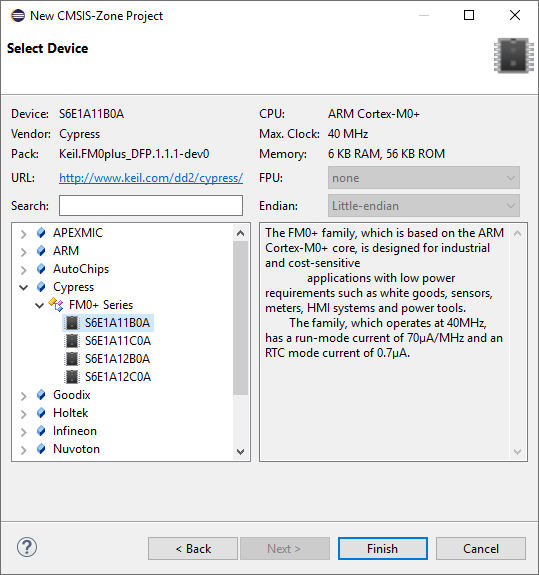Click the pack name Keil.FM0plus_DFP.1.1.1-dev0

[134, 154]
